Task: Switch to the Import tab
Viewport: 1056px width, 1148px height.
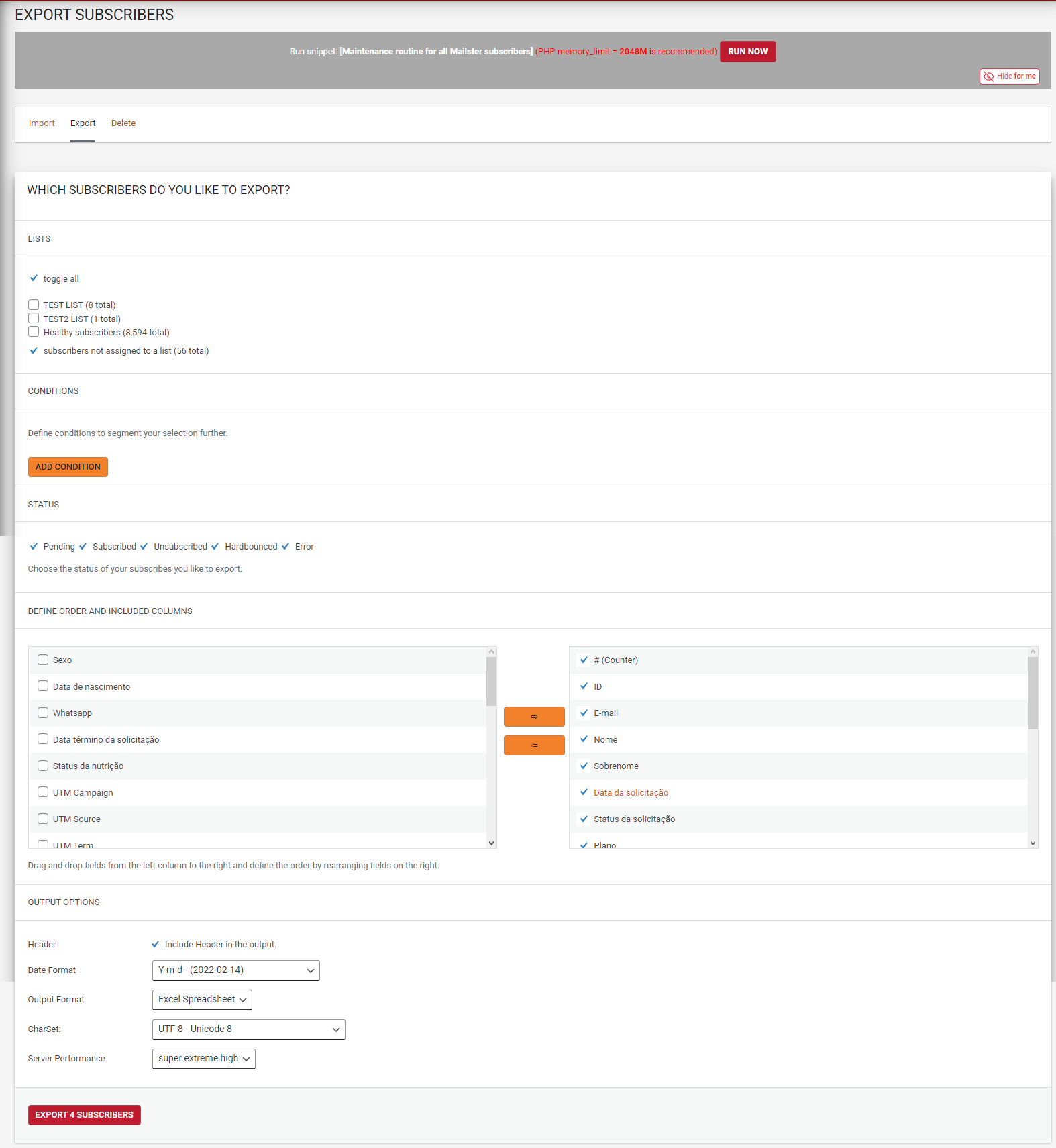Action: tap(42, 123)
